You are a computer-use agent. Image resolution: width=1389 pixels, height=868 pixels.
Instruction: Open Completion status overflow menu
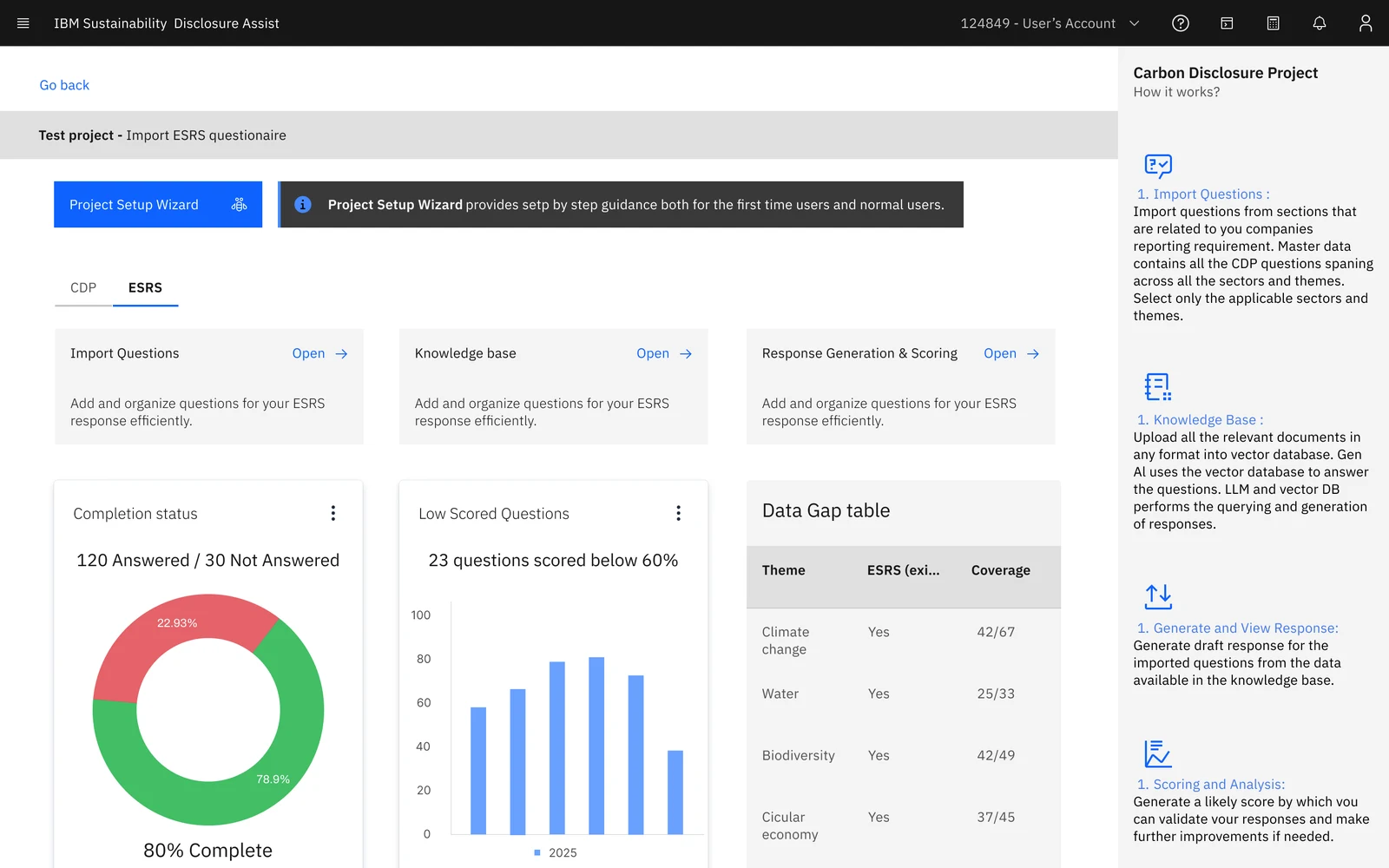pyautogui.click(x=333, y=513)
